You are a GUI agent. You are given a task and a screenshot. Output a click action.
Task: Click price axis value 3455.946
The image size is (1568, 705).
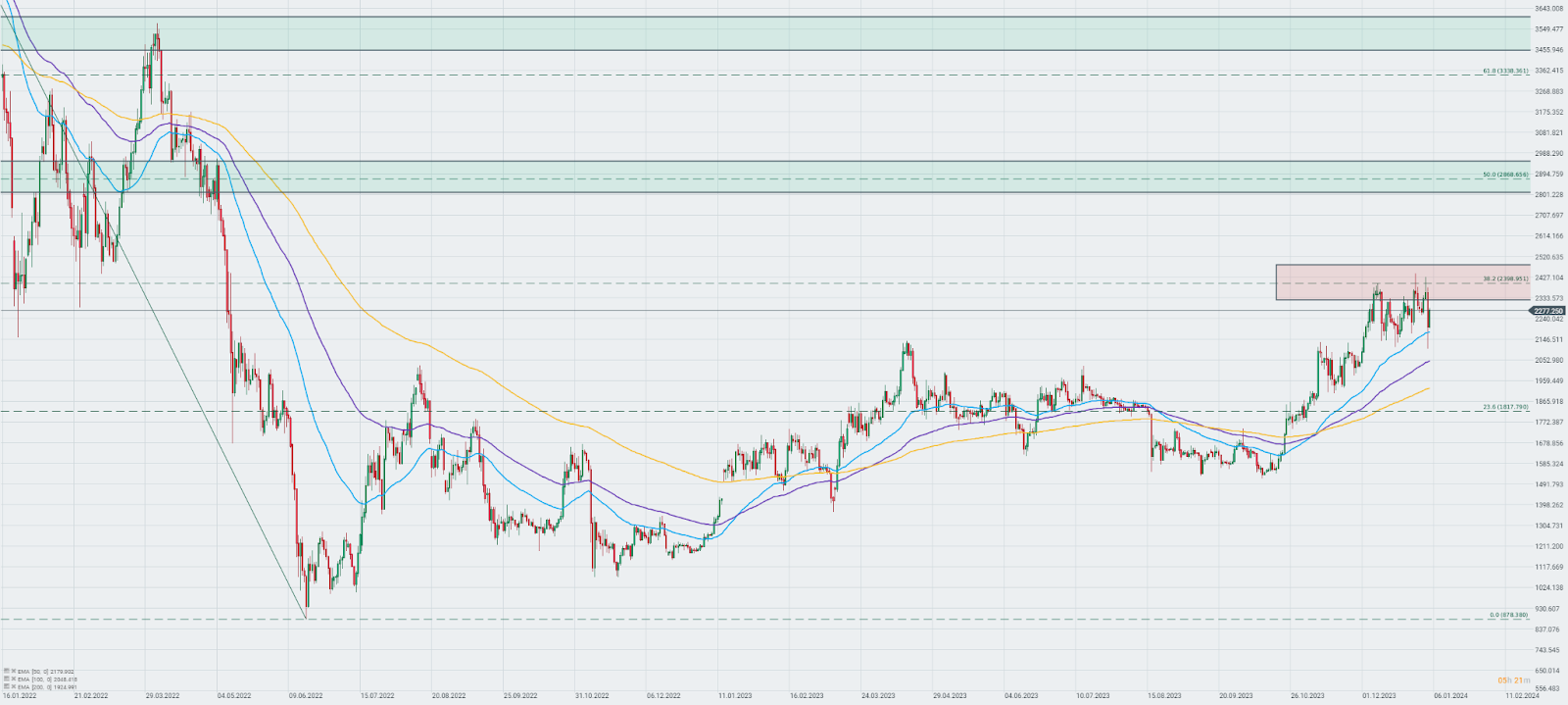(1549, 50)
